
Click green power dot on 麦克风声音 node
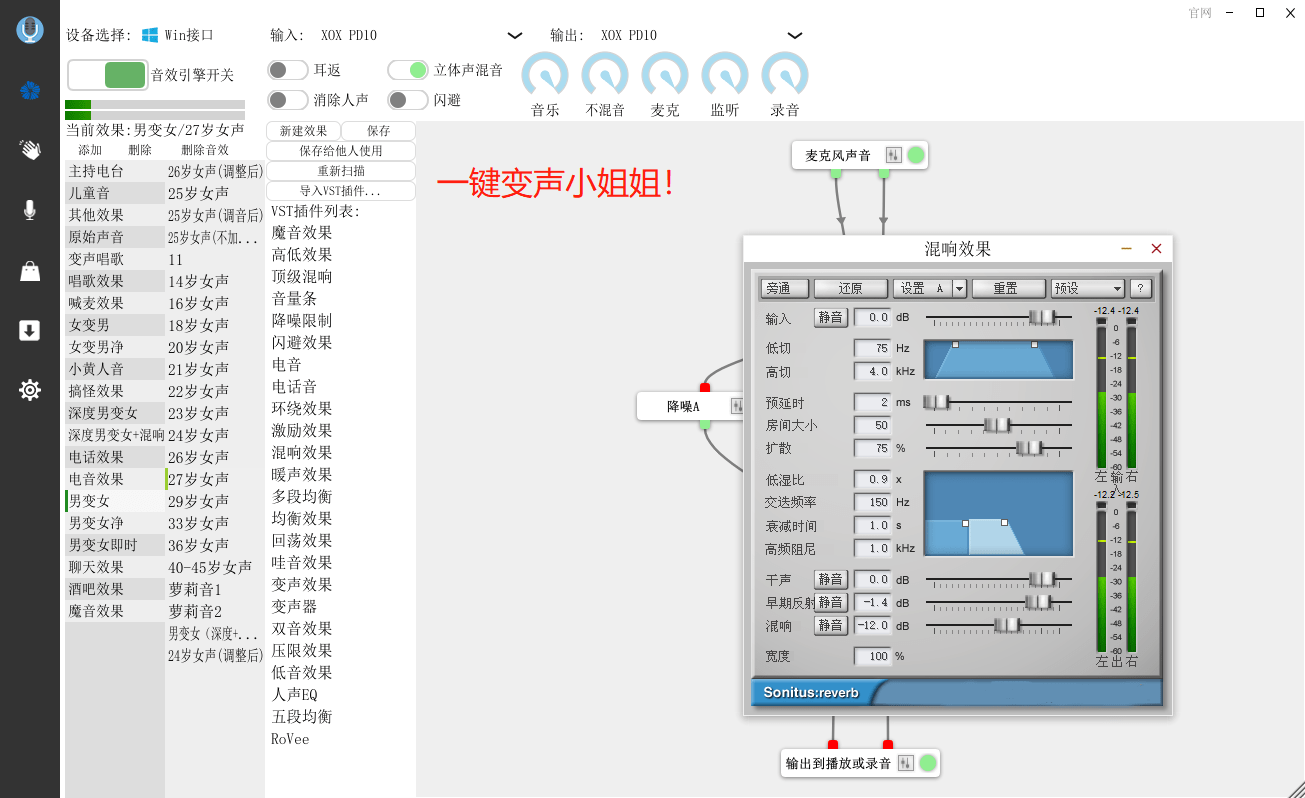coord(916,155)
